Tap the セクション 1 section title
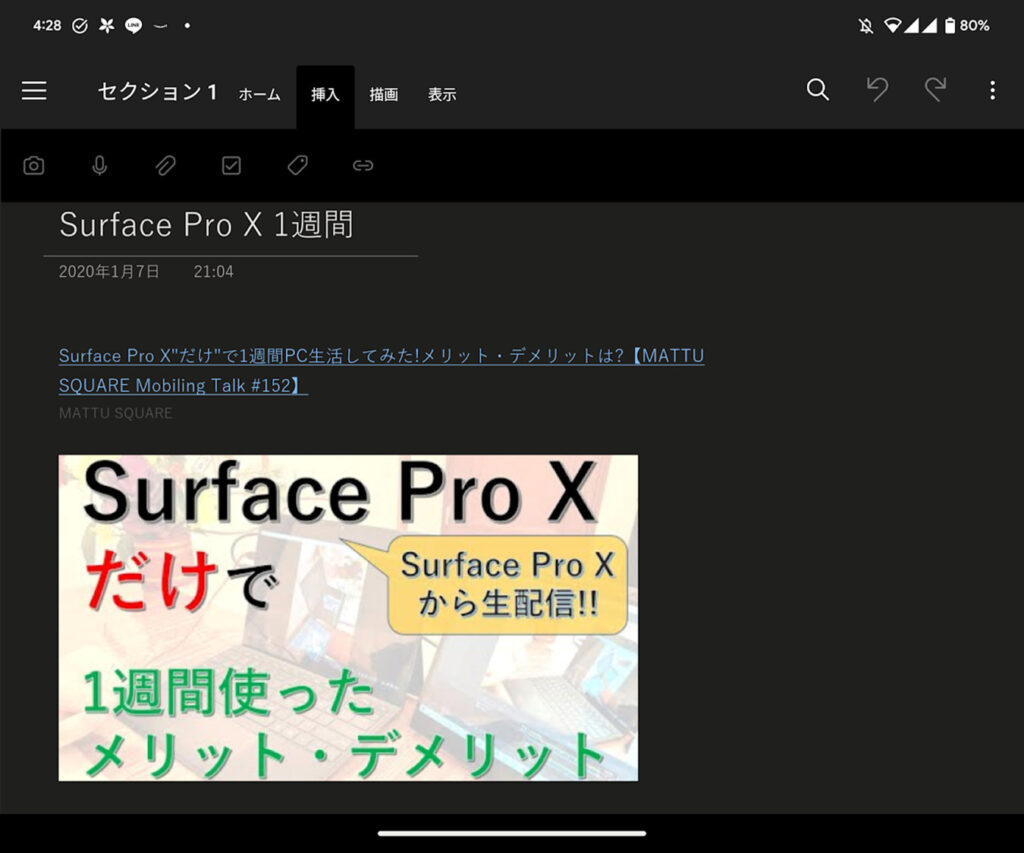Screen dimensions: 1024x853 (157, 91)
